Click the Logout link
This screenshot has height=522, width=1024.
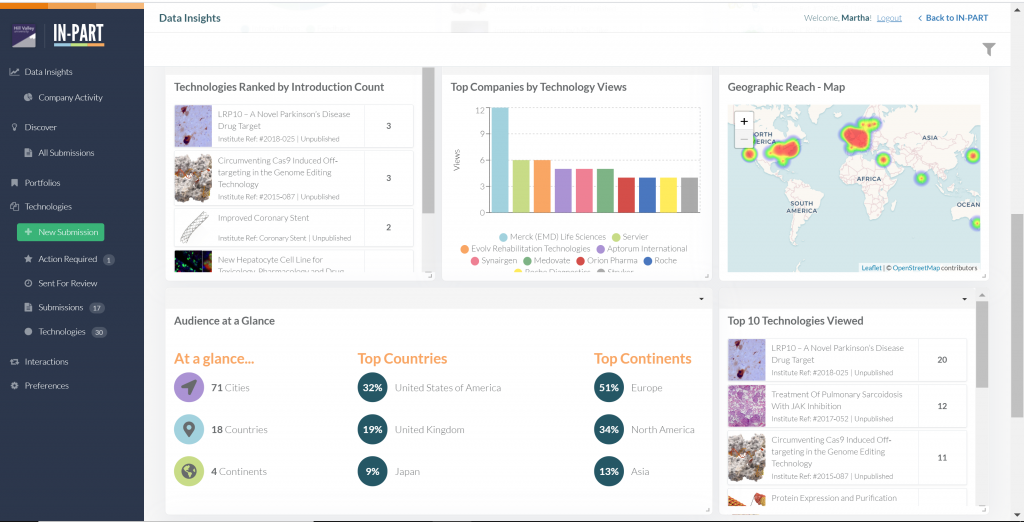(x=889, y=18)
